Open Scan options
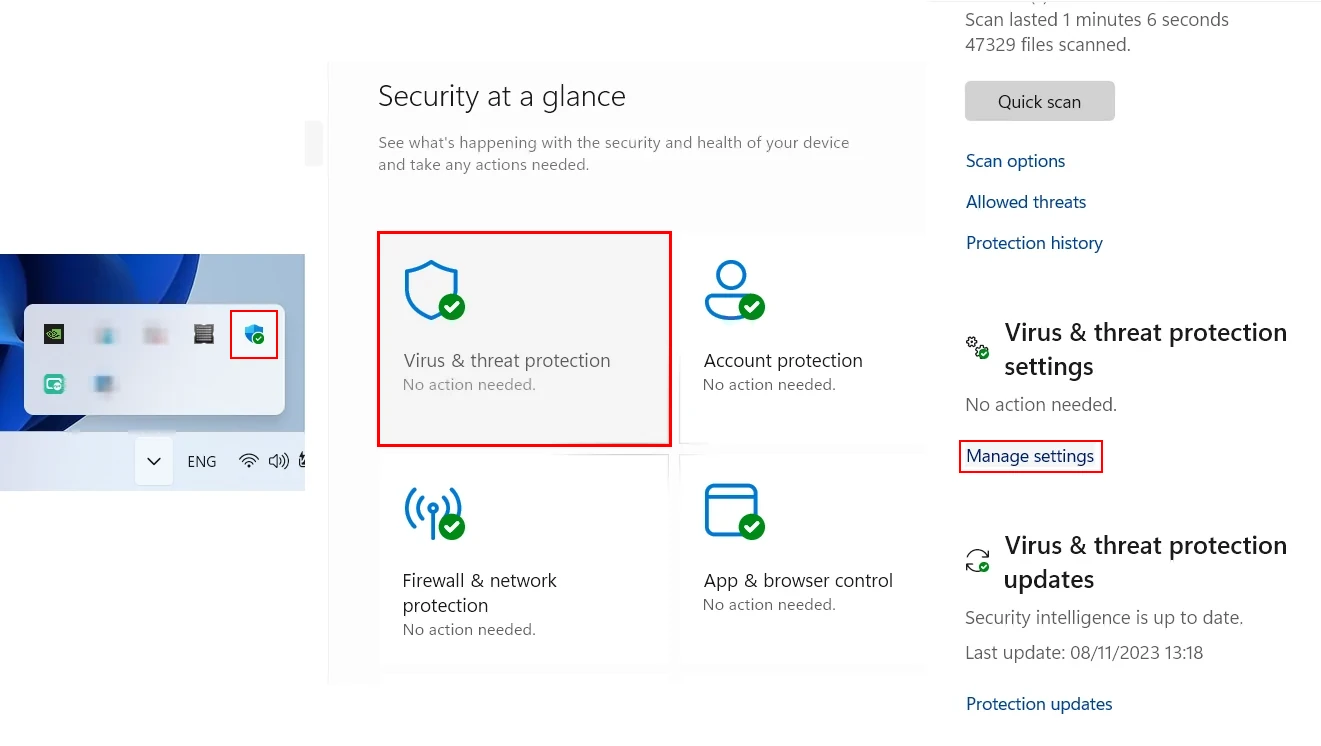 (x=1015, y=160)
